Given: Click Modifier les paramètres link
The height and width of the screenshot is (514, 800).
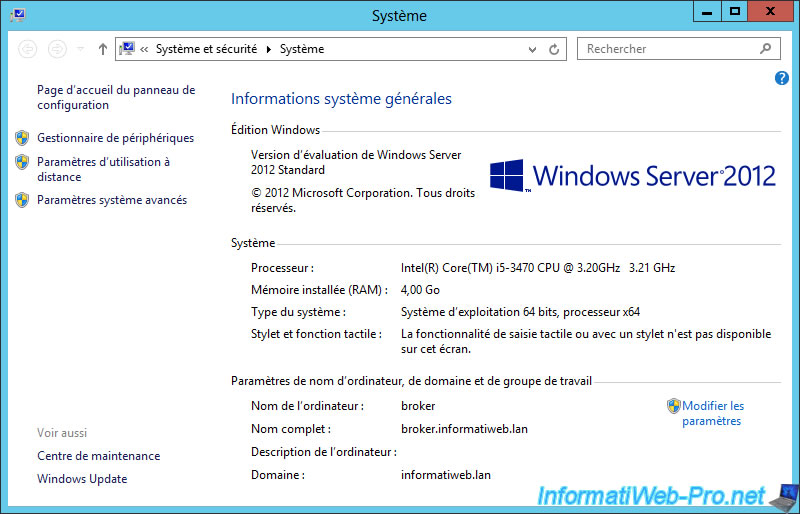Looking at the screenshot, I should [x=713, y=413].
